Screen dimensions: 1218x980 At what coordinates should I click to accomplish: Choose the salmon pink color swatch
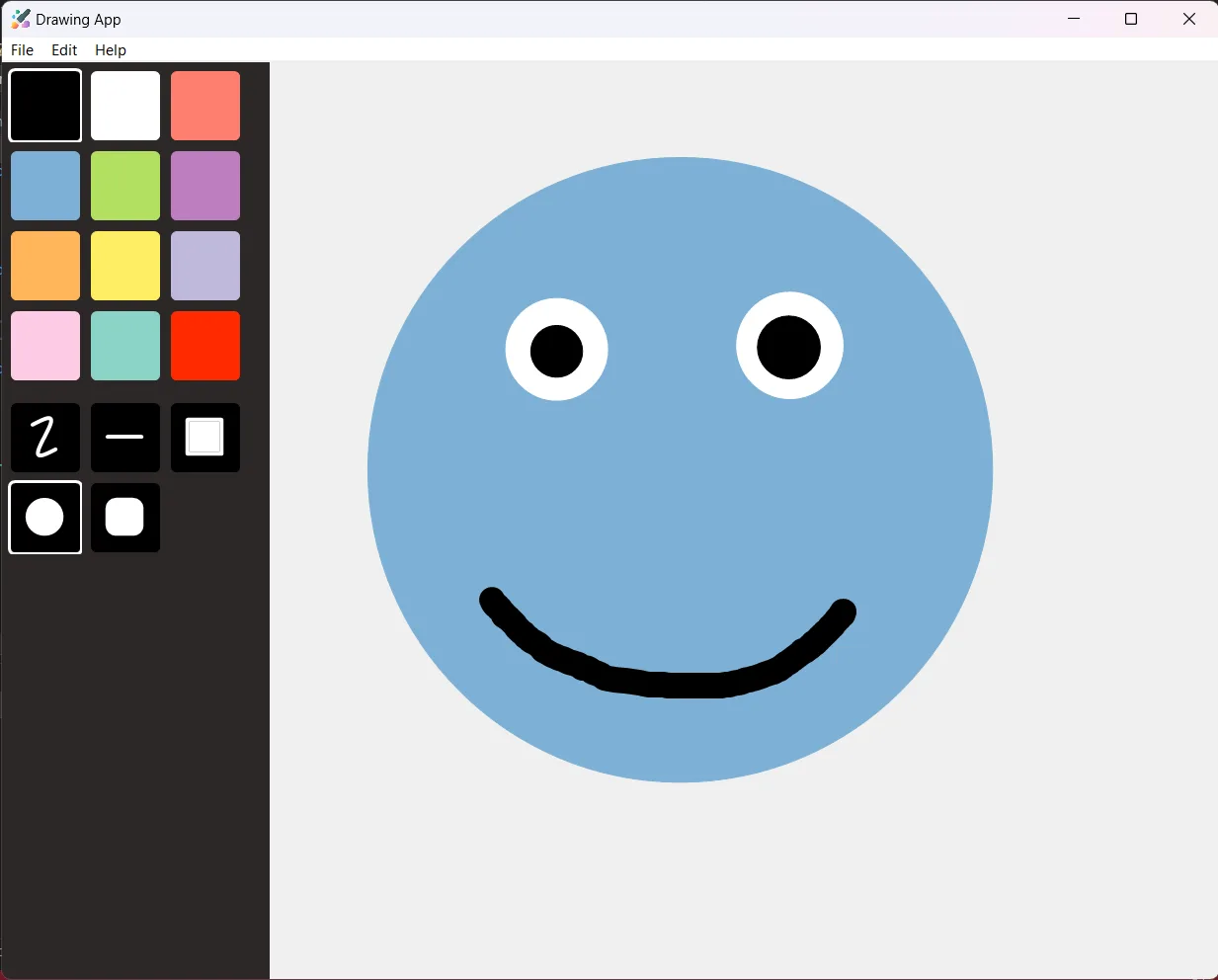point(205,106)
